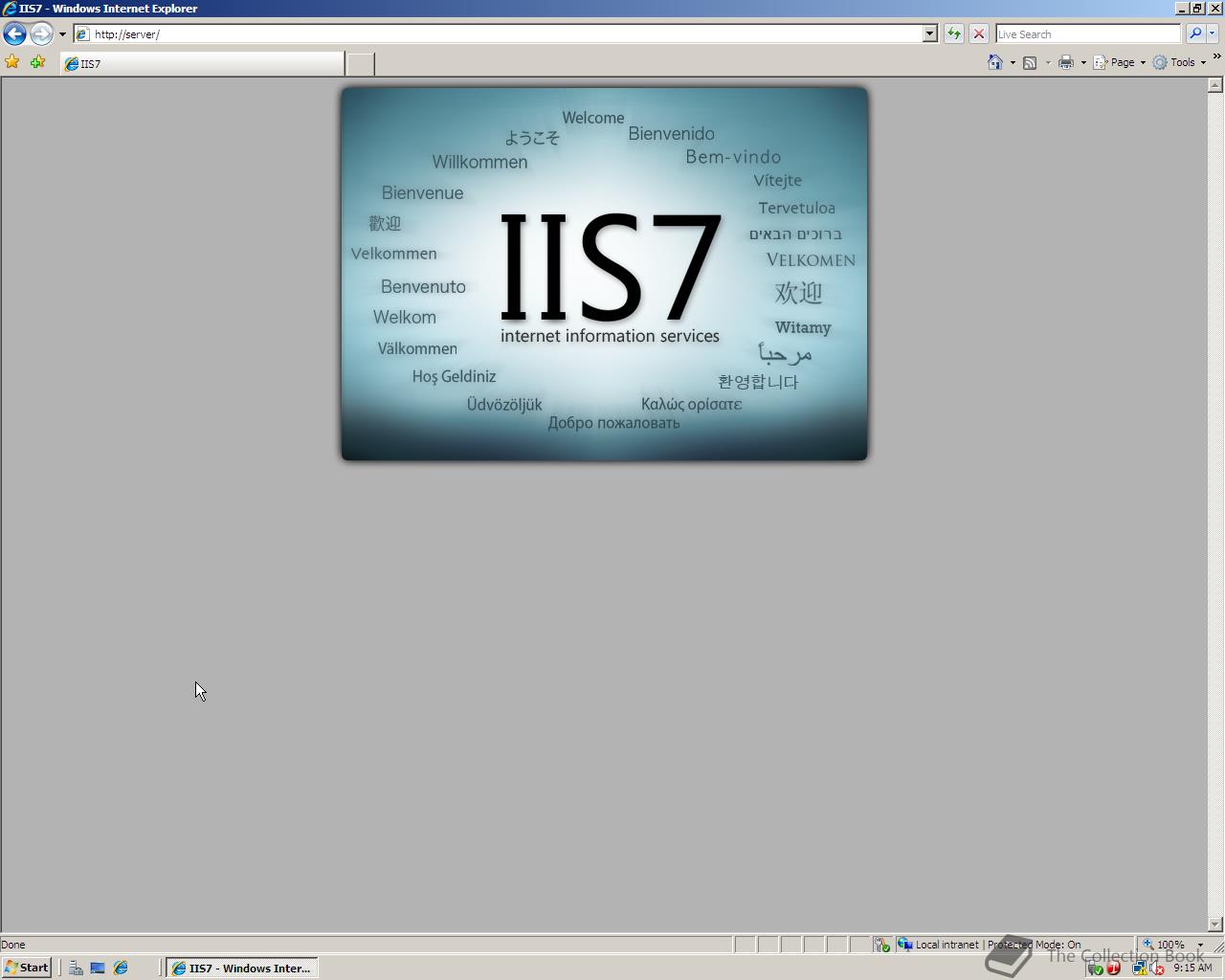Open the Windows Start menu
The width and height of the screenshot is (1225, 980).
[x=27, y=968]
